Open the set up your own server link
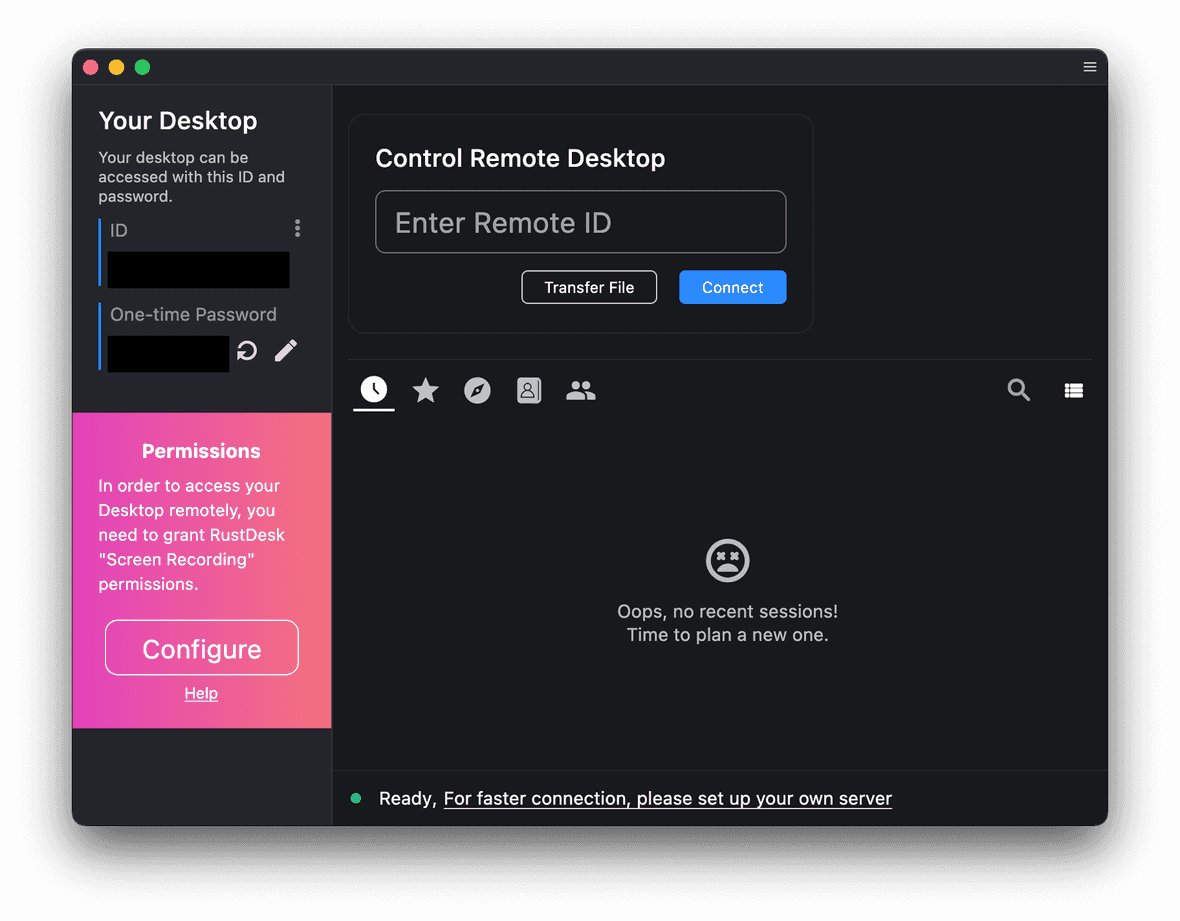Screen dimensions: 1180x921 [x=667, y=798]
